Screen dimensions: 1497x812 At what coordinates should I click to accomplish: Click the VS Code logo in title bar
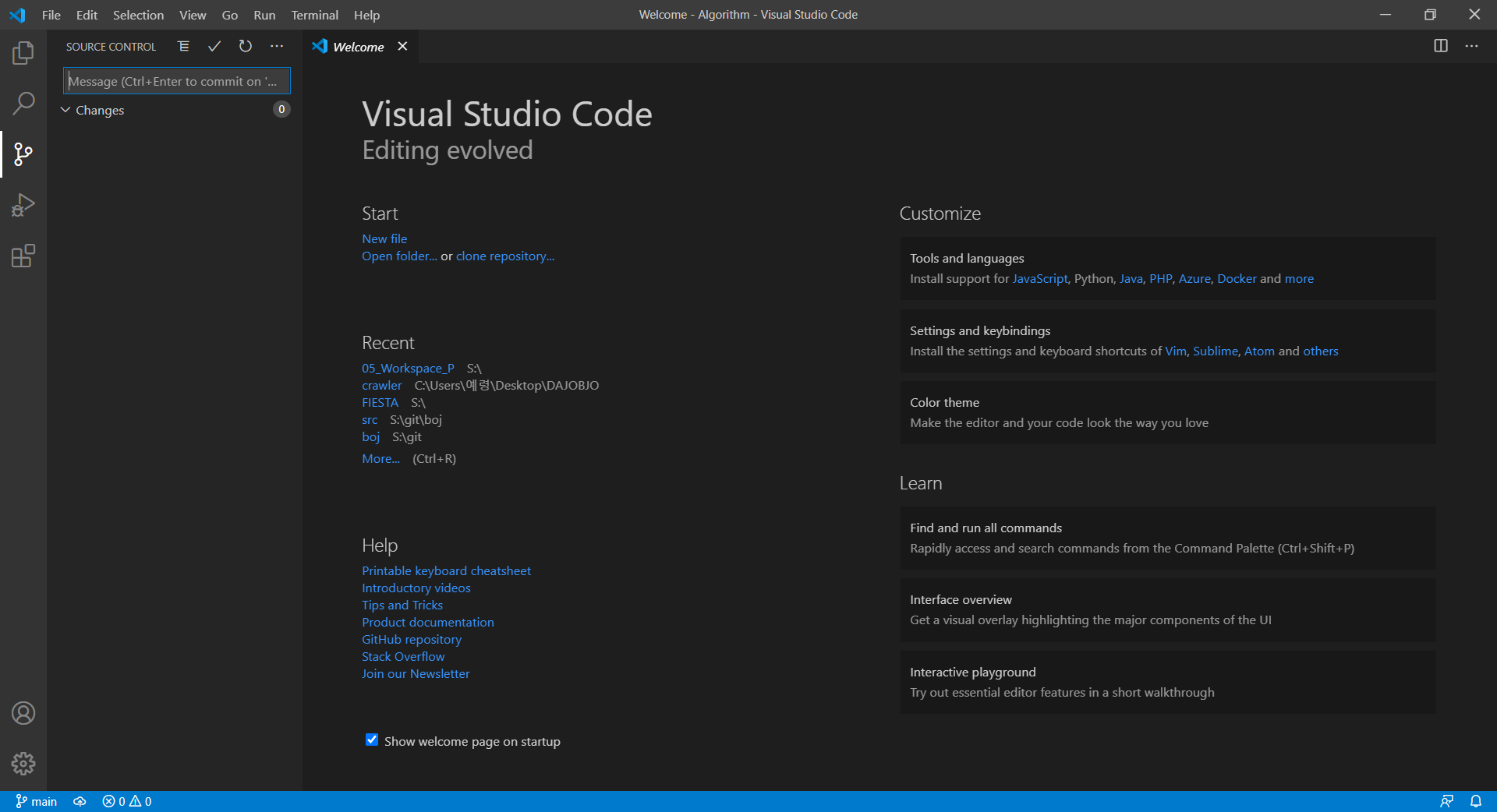click(17, 15)
